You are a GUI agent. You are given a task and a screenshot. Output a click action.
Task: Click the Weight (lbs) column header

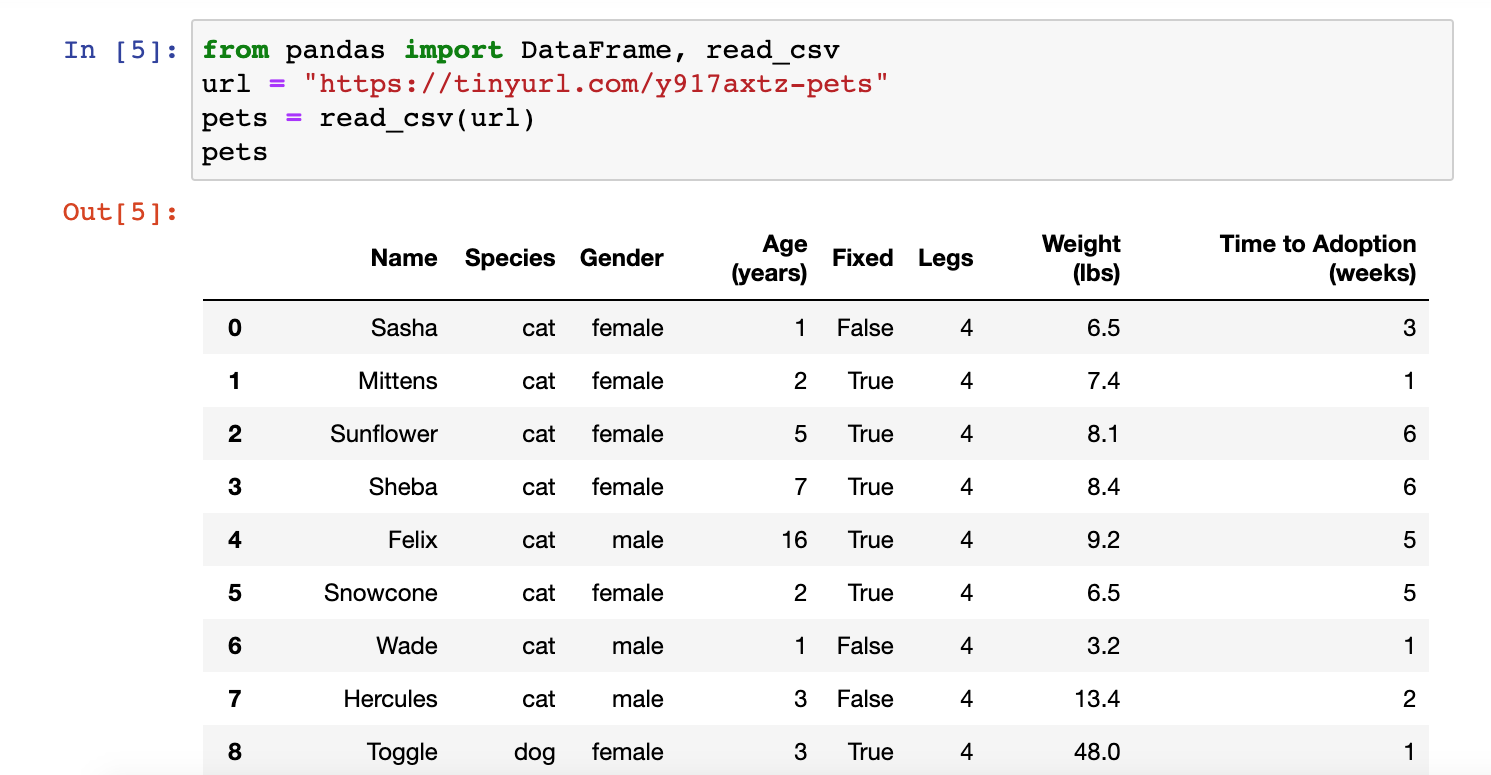1081,259
